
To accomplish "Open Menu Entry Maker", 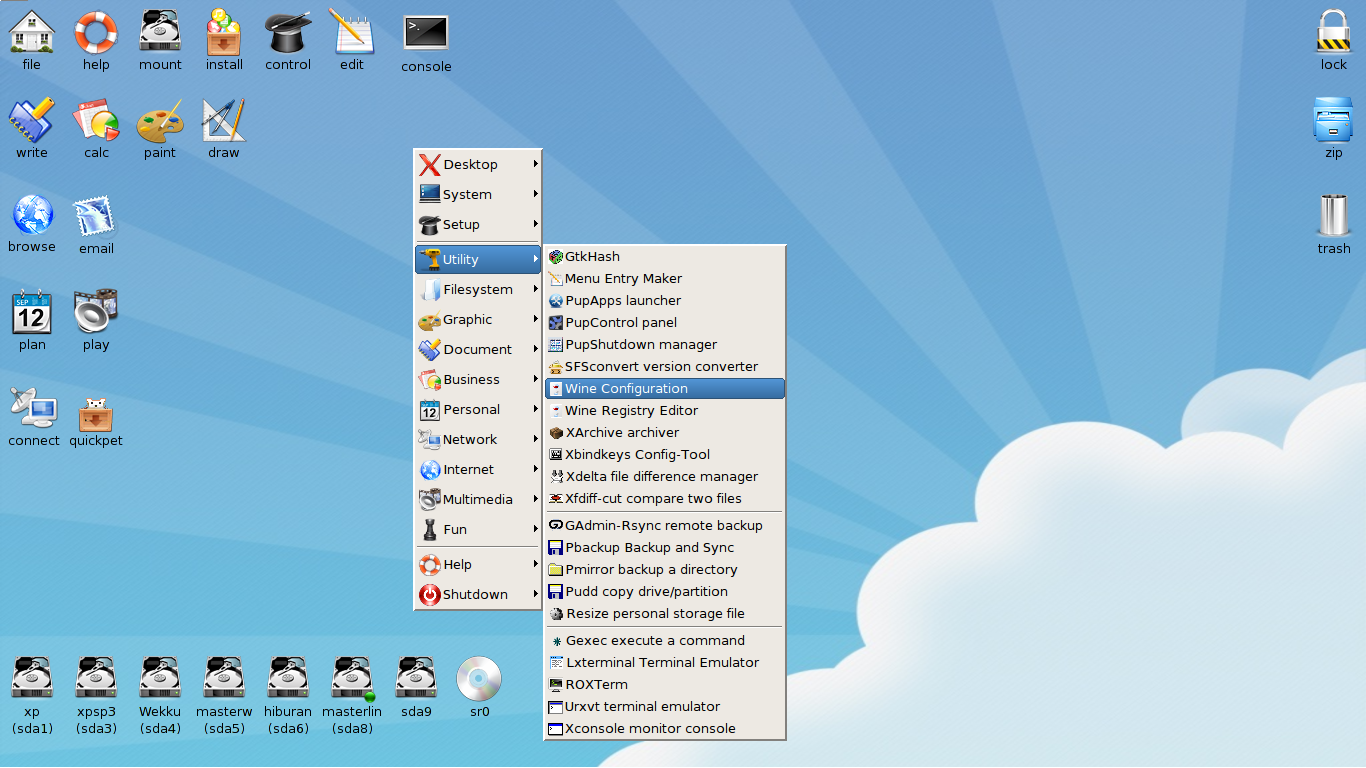I will 665,279.
